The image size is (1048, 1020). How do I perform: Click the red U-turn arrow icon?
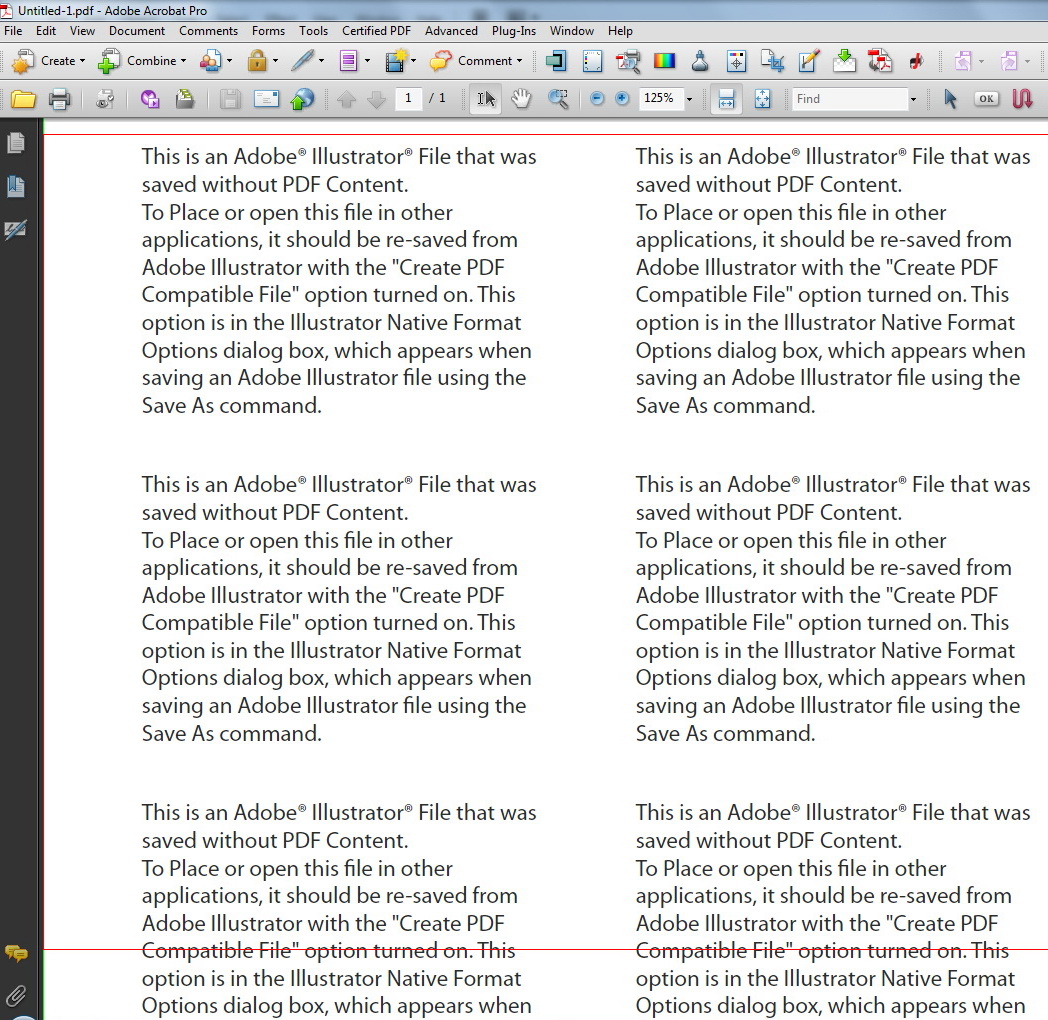point(1023,100)
